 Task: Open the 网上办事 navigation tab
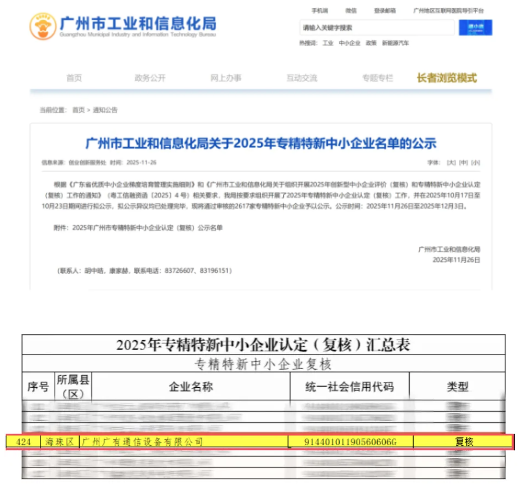coord(226,78)
